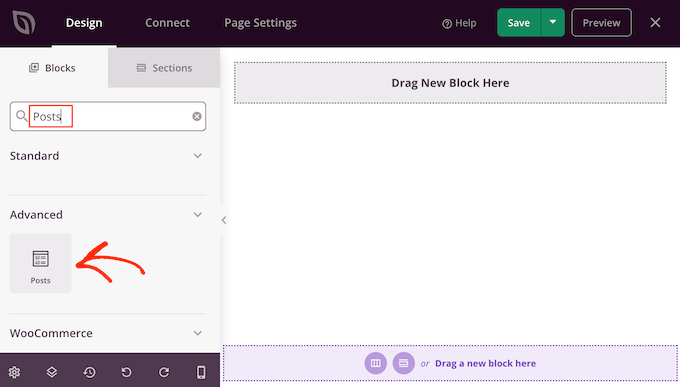
Task: Click Drag a new block here link
Action: [x=485, y=364]
